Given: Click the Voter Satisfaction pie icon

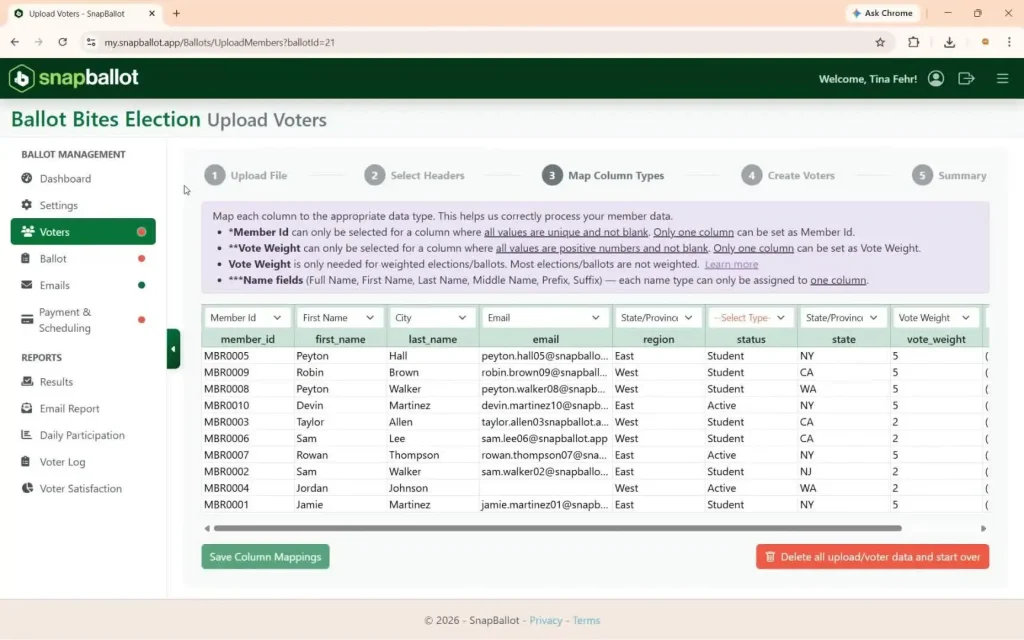Looking at the screenshot, I should [27, 488].
